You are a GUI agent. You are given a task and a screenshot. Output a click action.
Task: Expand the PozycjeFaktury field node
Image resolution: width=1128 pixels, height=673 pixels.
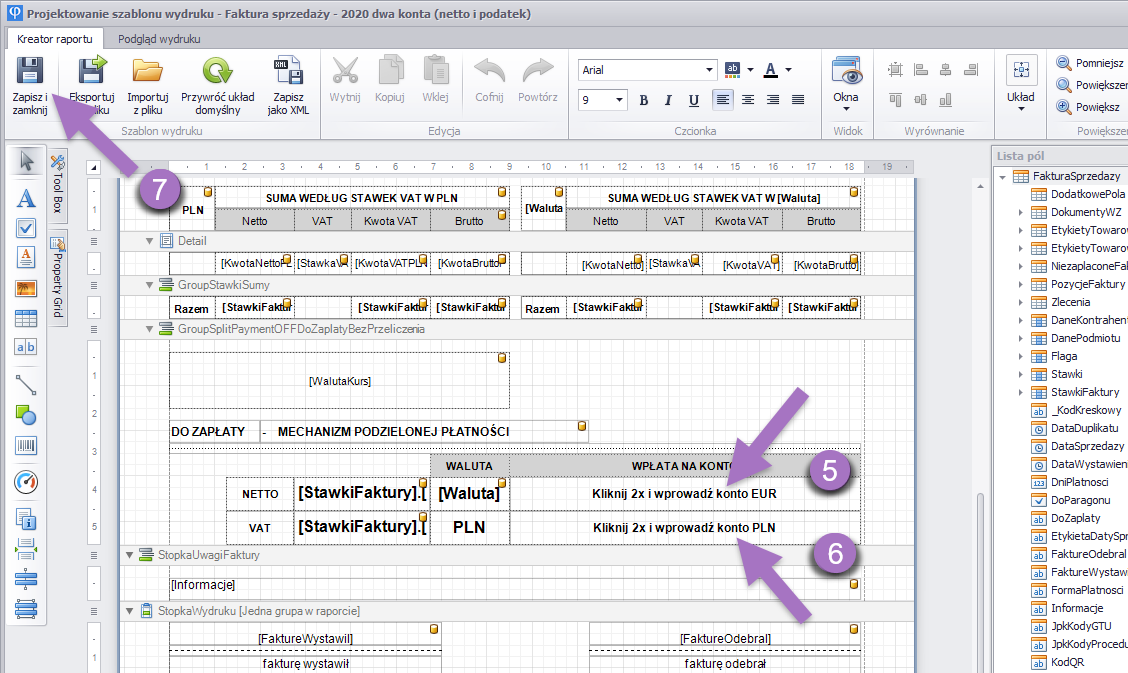(x=1020, y=284)
